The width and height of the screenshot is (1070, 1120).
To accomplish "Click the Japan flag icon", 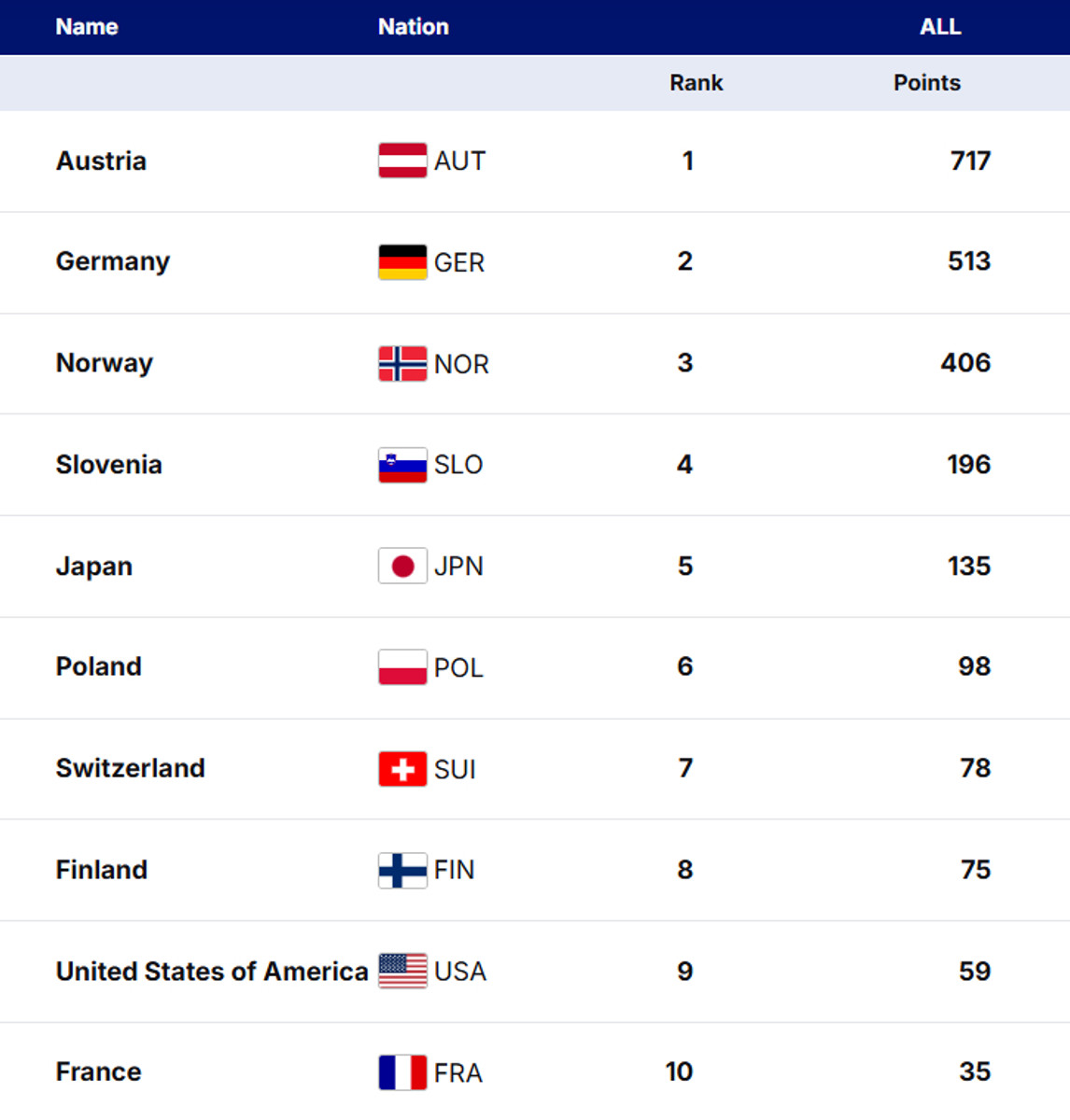I will point(402,567).
